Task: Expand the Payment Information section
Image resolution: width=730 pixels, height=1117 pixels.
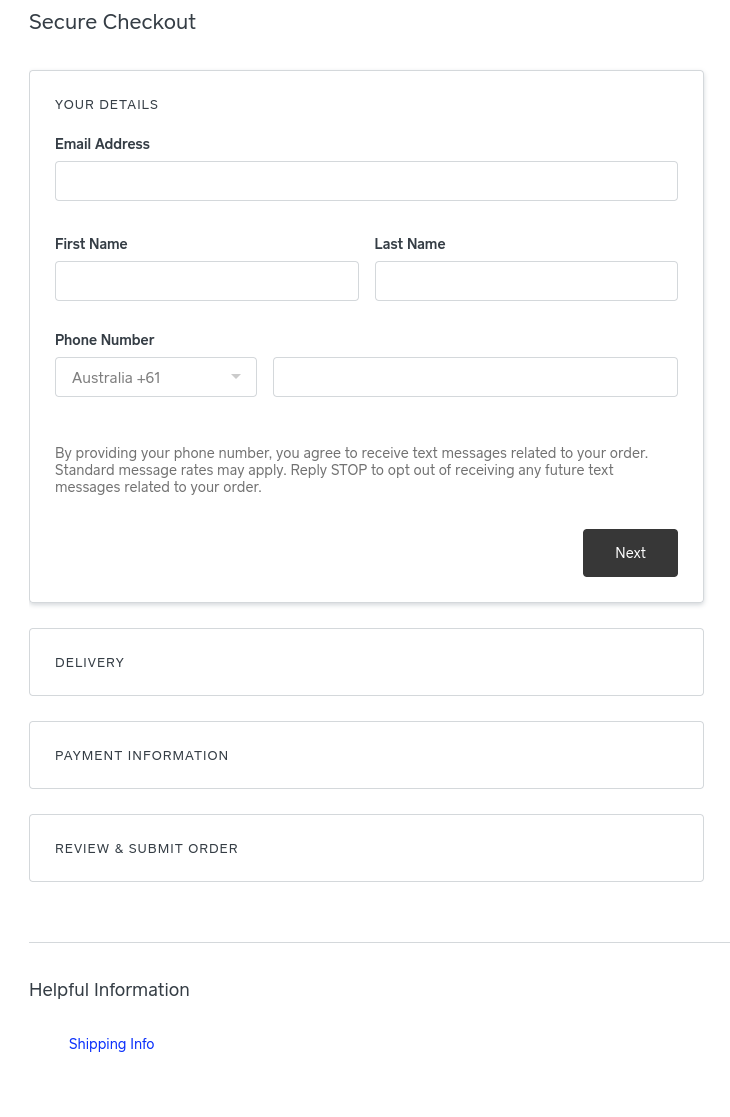Action: pyautogui.click(x=366, y=755)
